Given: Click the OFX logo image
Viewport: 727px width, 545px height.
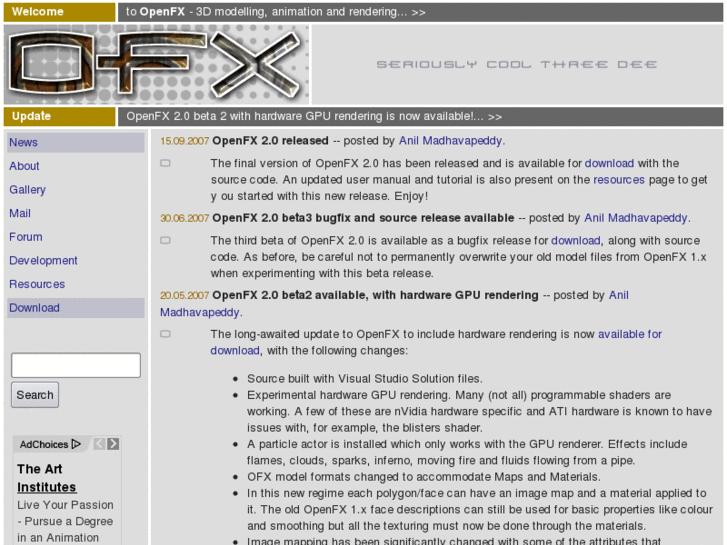Looking at the screenshot, I should pos(157,64).
